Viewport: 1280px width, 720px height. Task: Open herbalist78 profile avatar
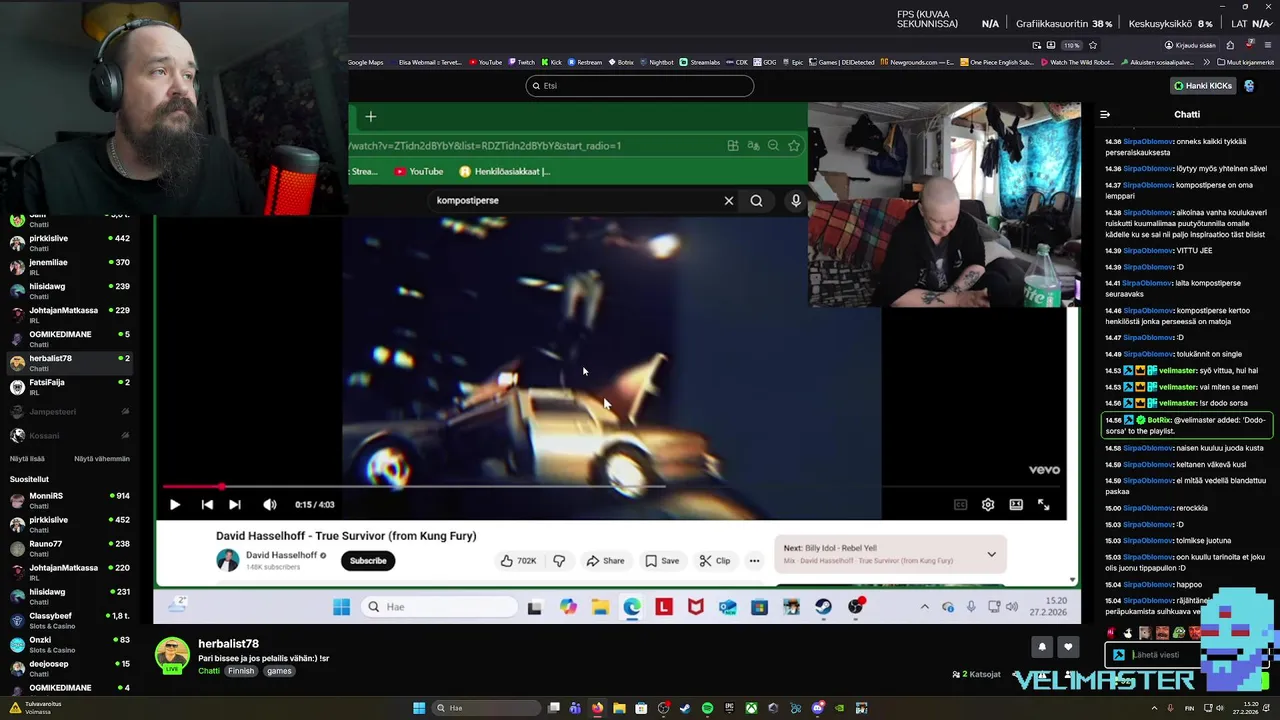pyautogui.click(x=172, y=655)
